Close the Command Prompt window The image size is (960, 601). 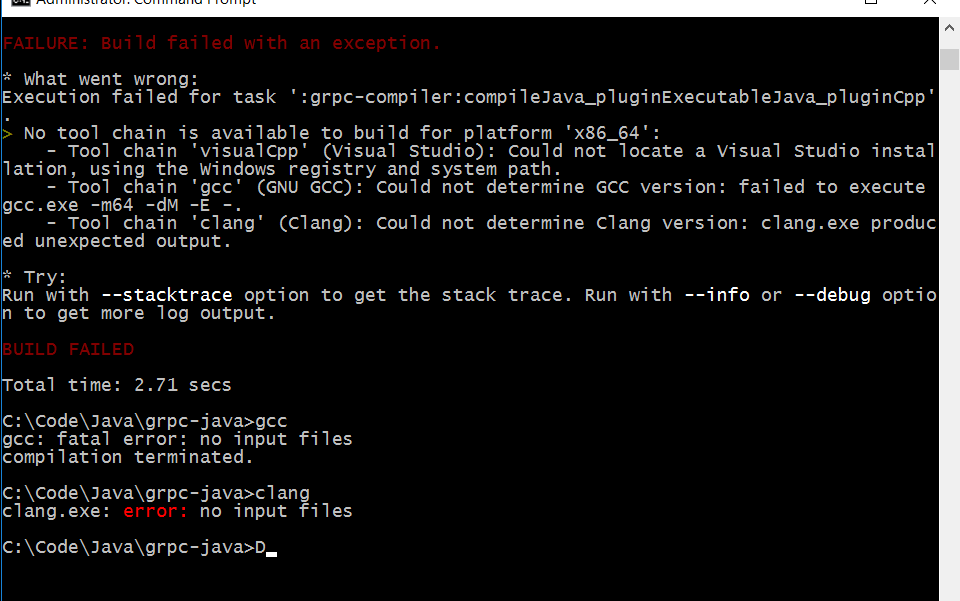tap(930, 2)
